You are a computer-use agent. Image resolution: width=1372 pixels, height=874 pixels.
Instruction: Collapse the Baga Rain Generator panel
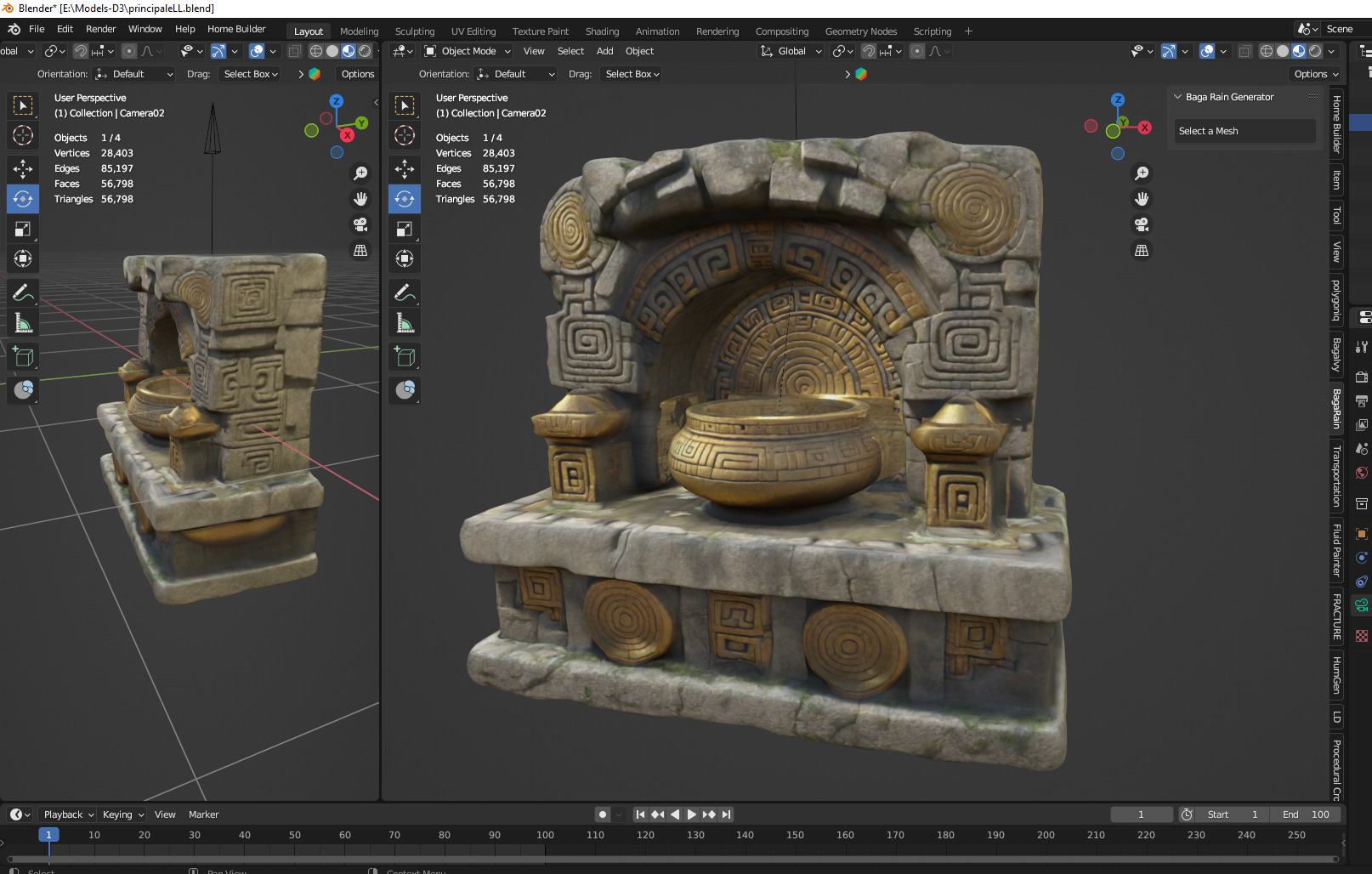1178,97
